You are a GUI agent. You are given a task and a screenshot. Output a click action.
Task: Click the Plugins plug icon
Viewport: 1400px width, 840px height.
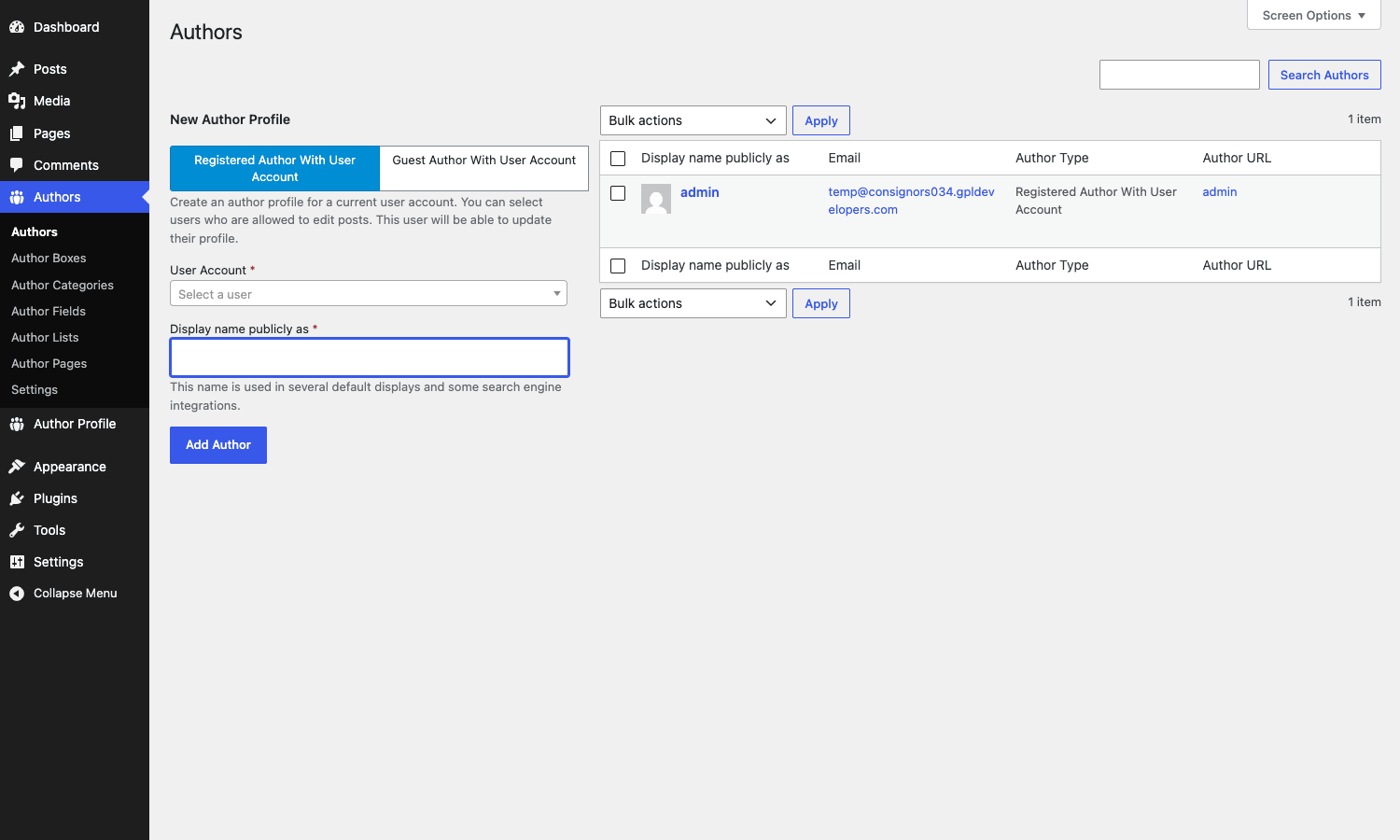click(x=17, y=498)
